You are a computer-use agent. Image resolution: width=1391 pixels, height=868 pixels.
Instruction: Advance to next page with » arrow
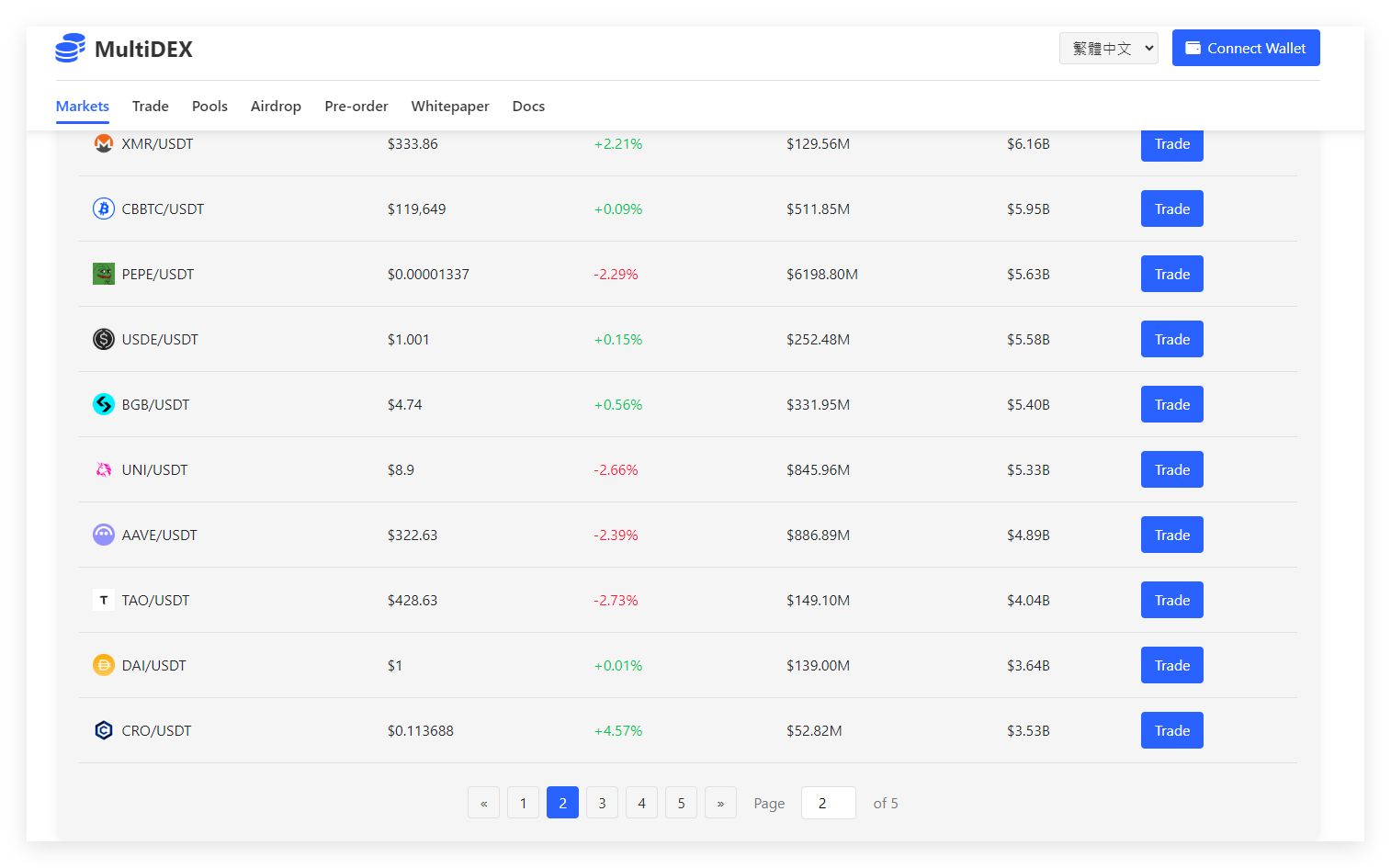(x=720, y=803)
